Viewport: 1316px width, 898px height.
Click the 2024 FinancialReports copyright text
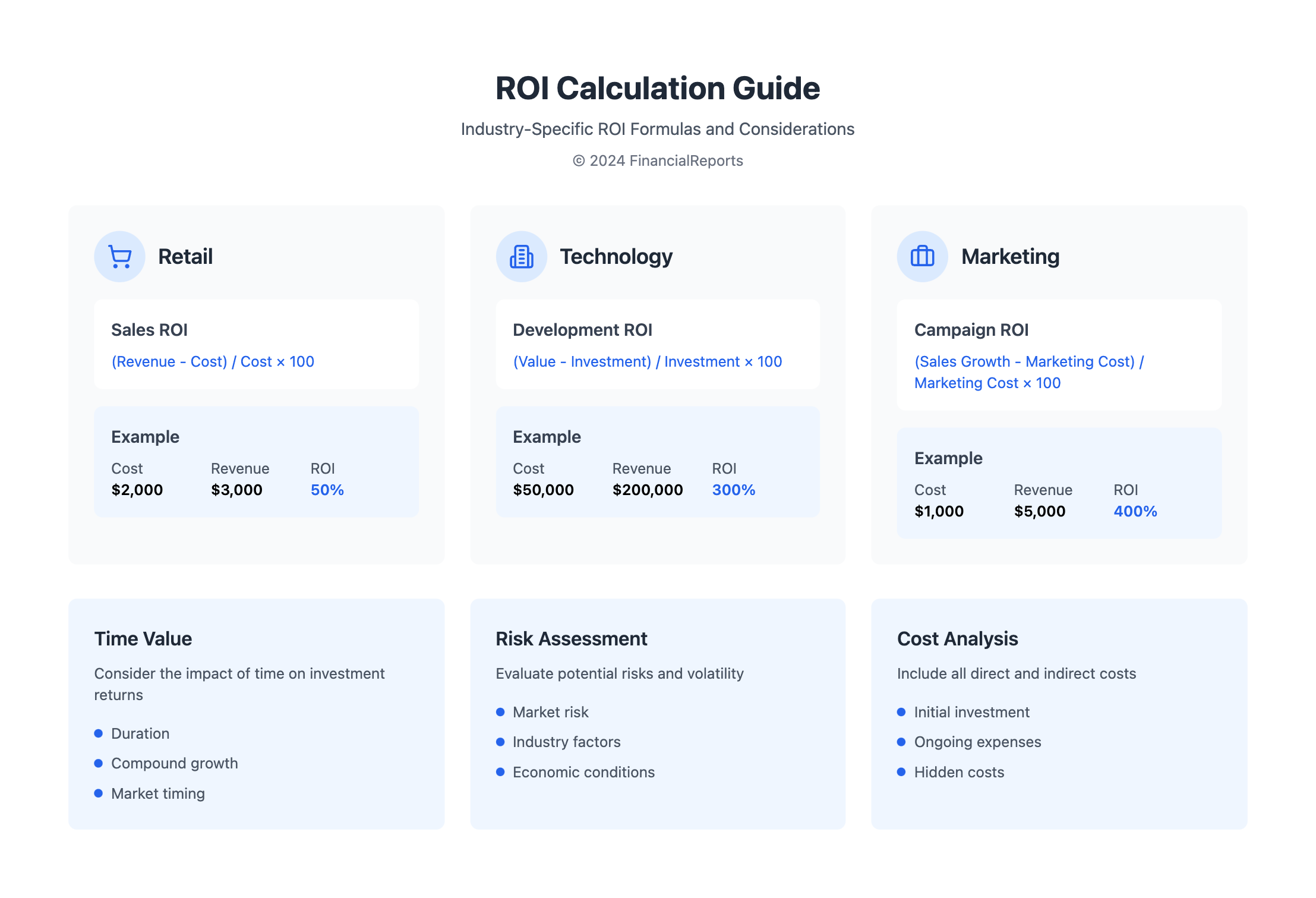[658, 160]
